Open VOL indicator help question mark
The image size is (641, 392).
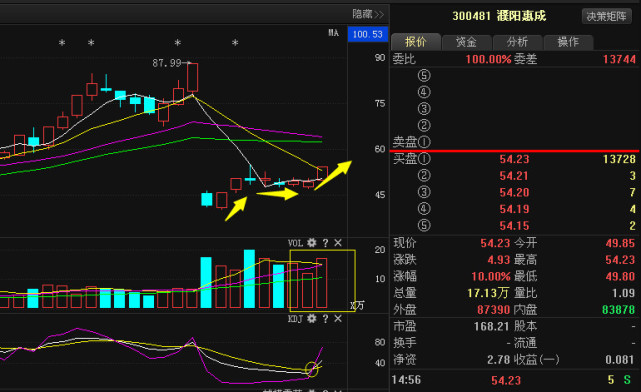[x=325, y=243]
